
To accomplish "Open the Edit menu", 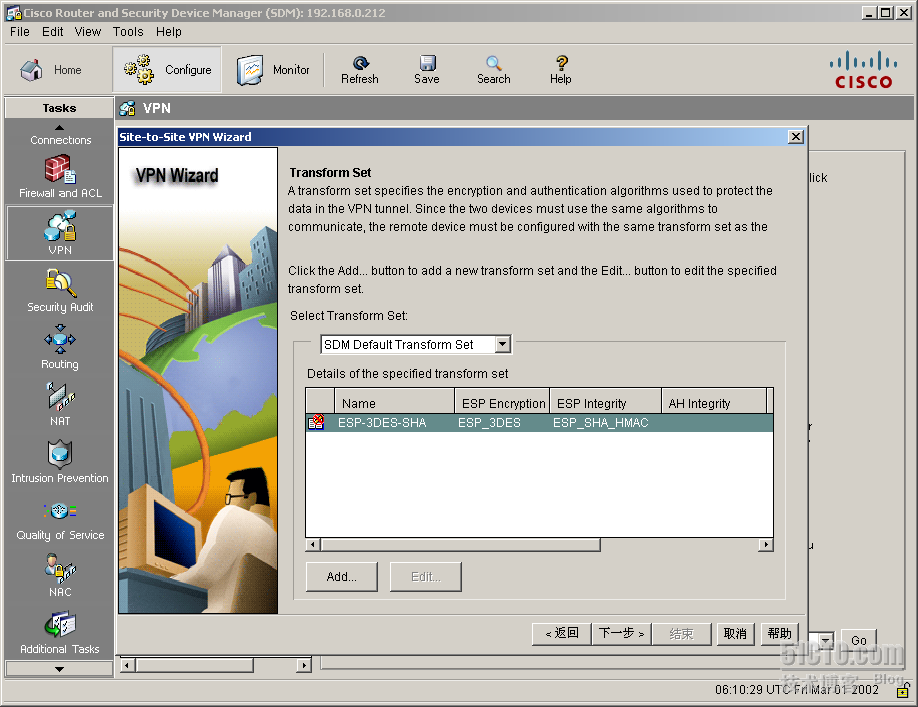I will pos(52,32).
